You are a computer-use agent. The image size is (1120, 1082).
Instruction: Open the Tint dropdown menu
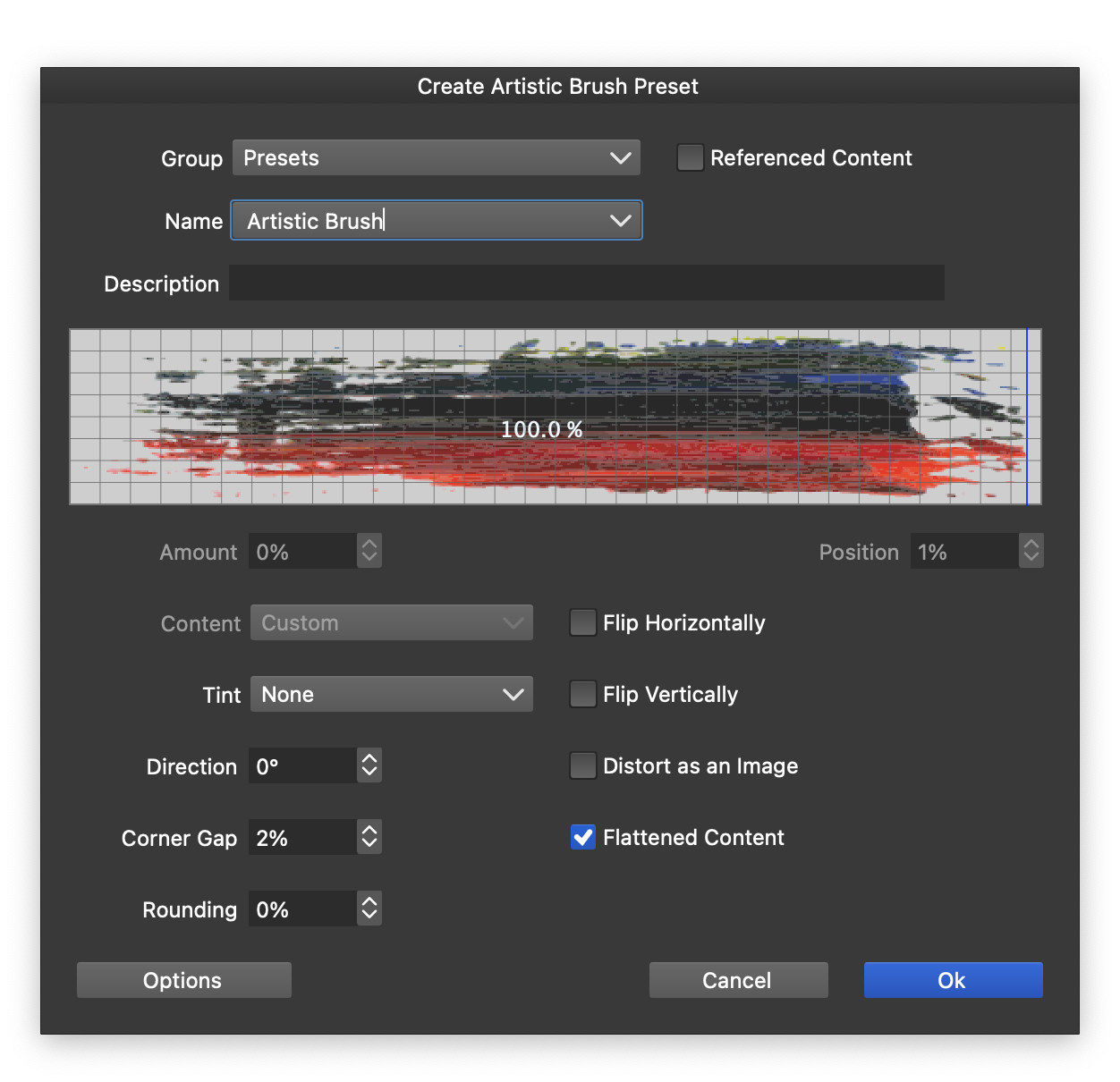coord(391,695)
